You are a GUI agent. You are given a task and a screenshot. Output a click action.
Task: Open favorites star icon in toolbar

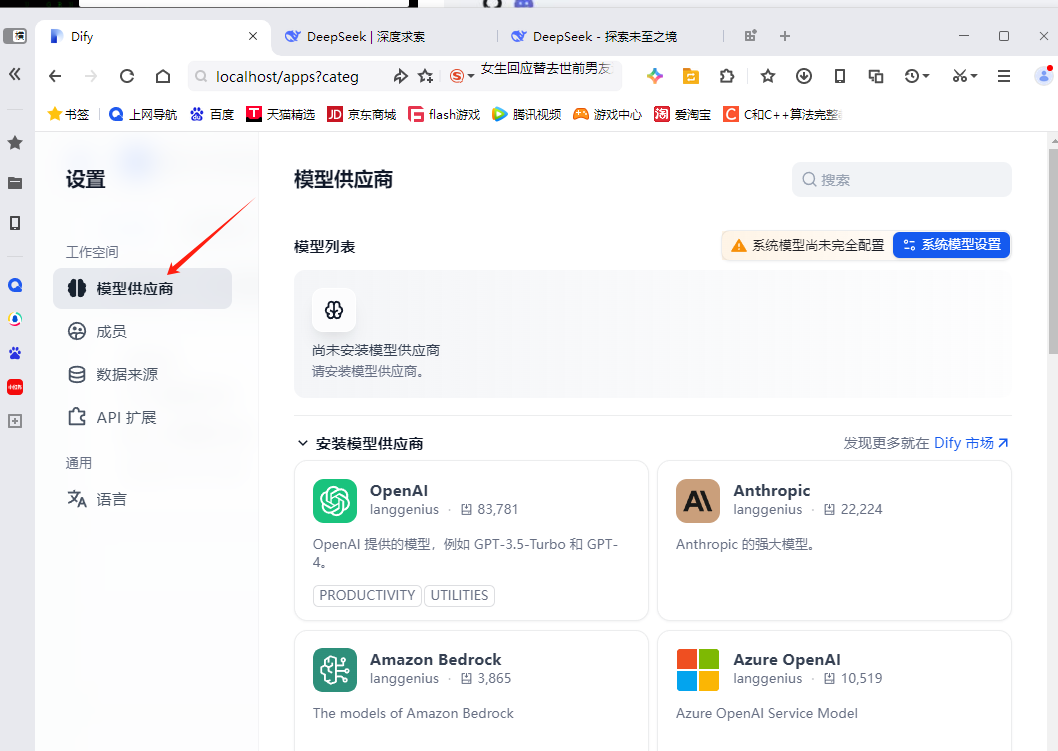(x=767, y=76)
